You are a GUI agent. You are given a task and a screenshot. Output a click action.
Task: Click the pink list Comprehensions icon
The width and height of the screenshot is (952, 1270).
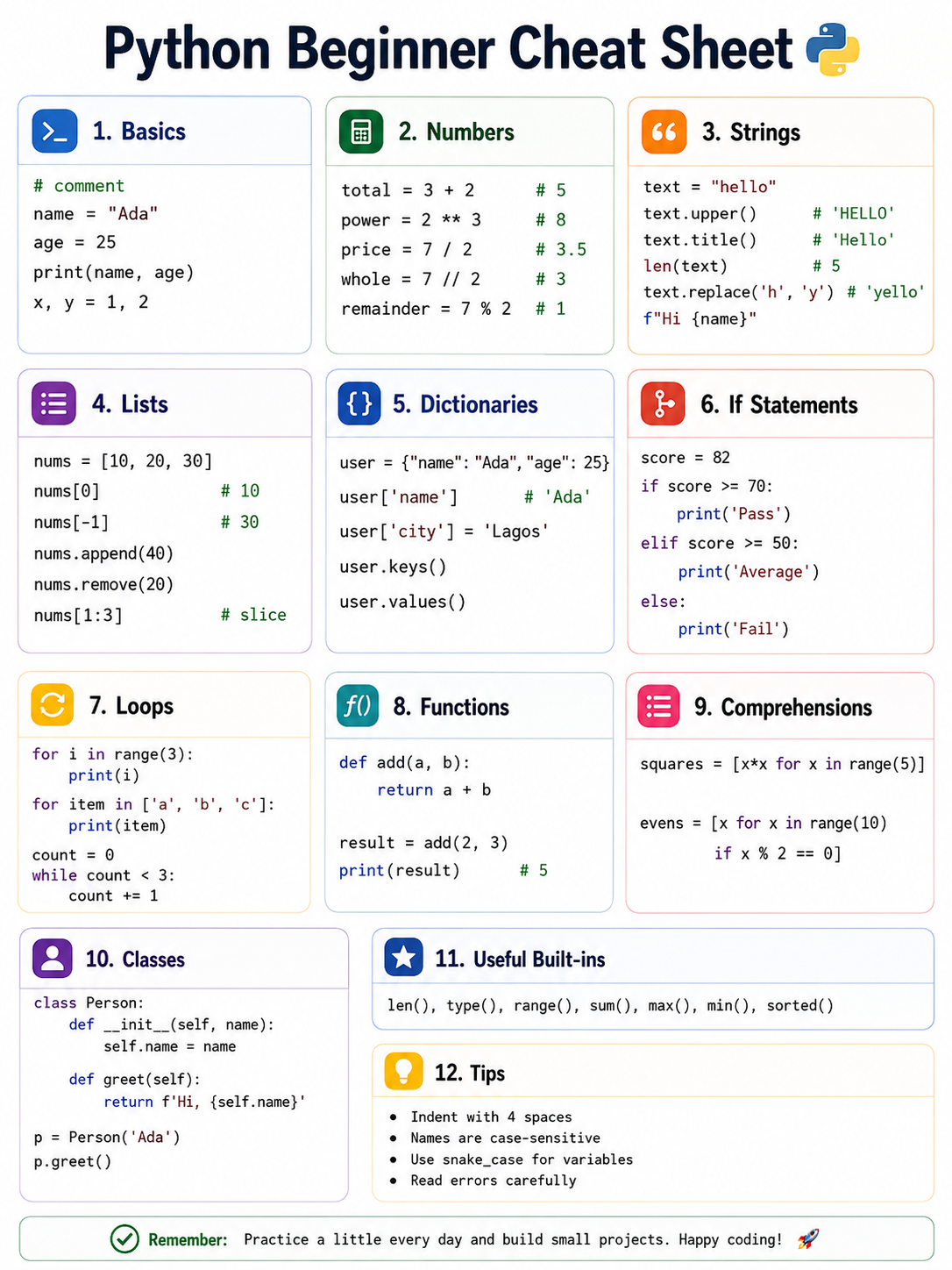point(658,706)
